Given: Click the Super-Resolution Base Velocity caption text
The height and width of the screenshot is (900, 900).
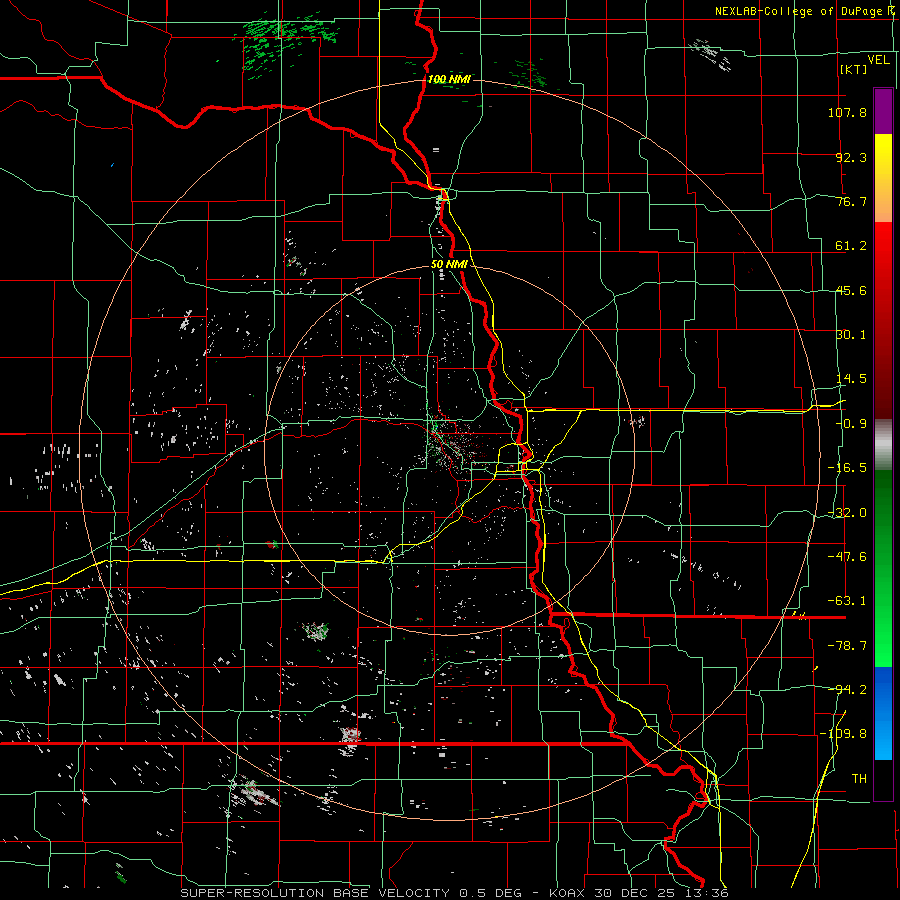Looking at the screenshot, I should 454,893.
